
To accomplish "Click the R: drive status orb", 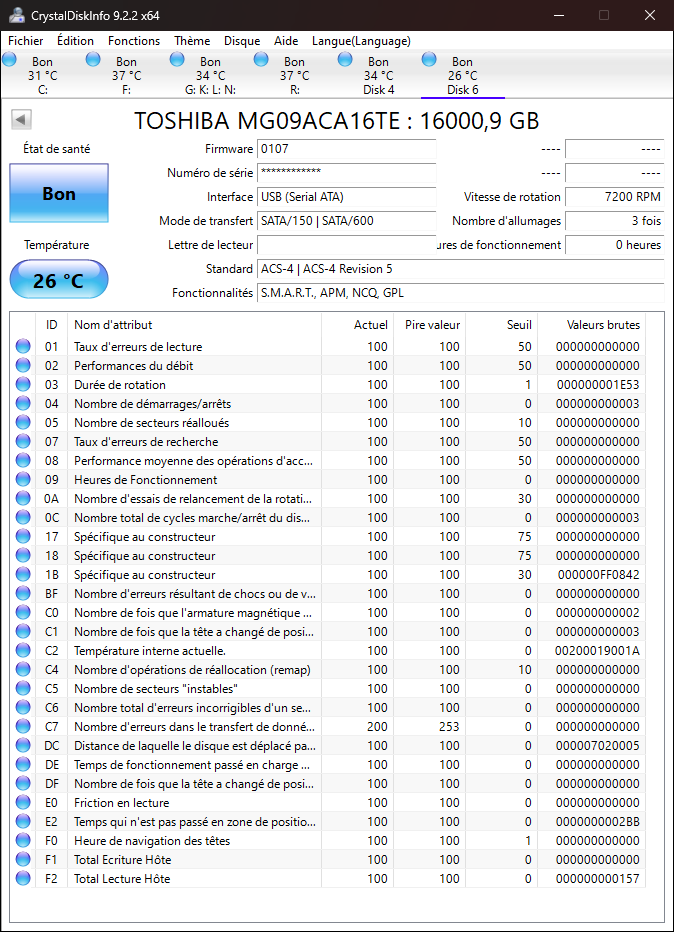I will click(261, 60).
